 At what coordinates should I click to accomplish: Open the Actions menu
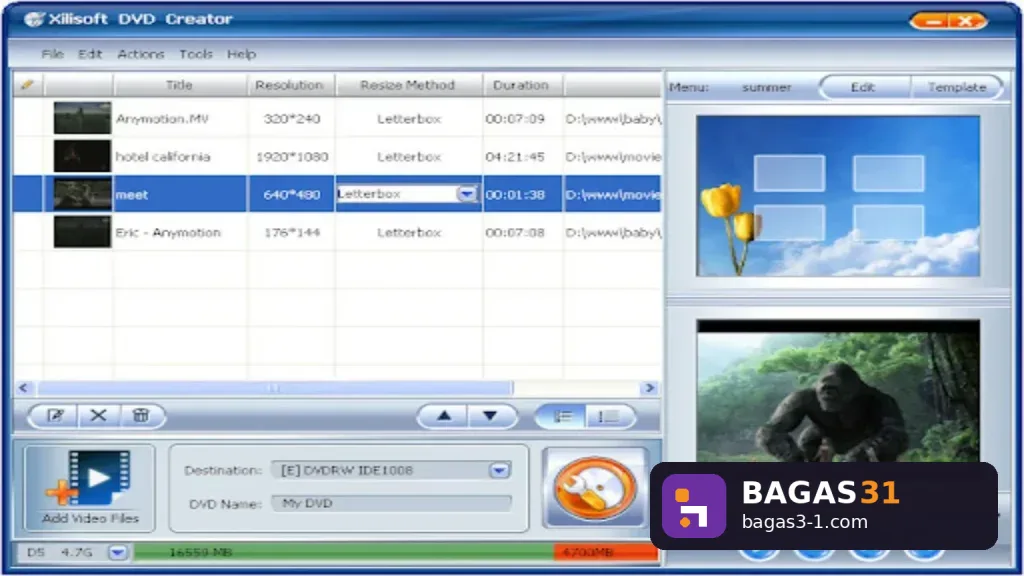140,54
